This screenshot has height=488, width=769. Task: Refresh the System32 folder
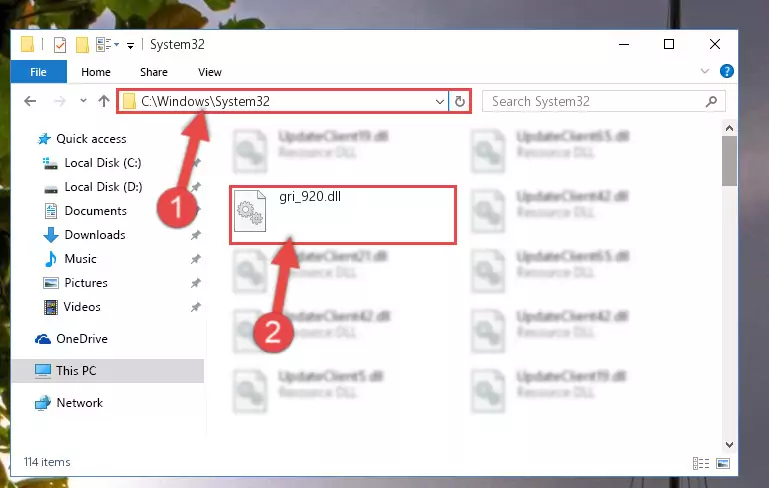point(460,102)
